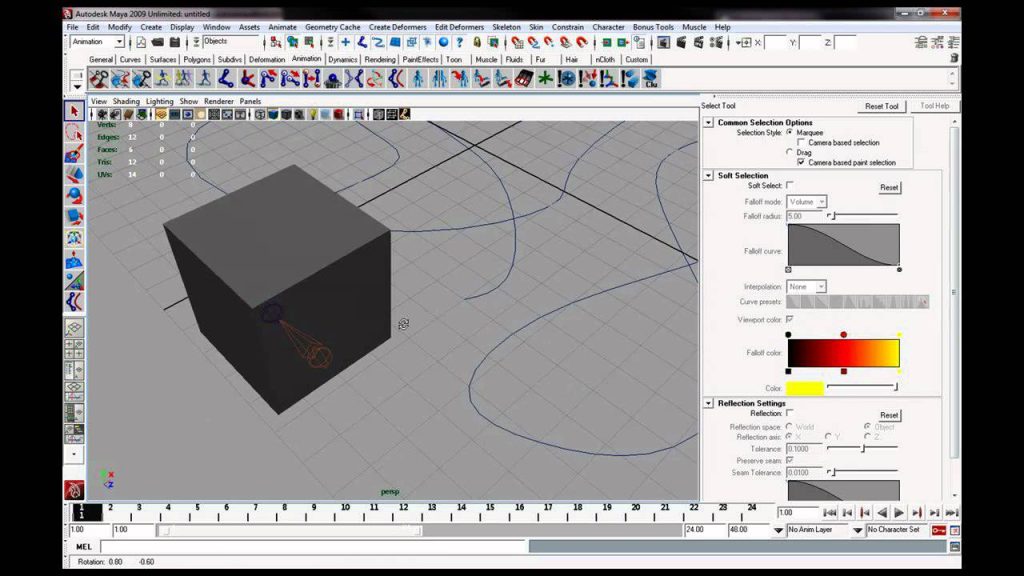
Task: Select the Soft Modification tool
Action: click(74, 259)
